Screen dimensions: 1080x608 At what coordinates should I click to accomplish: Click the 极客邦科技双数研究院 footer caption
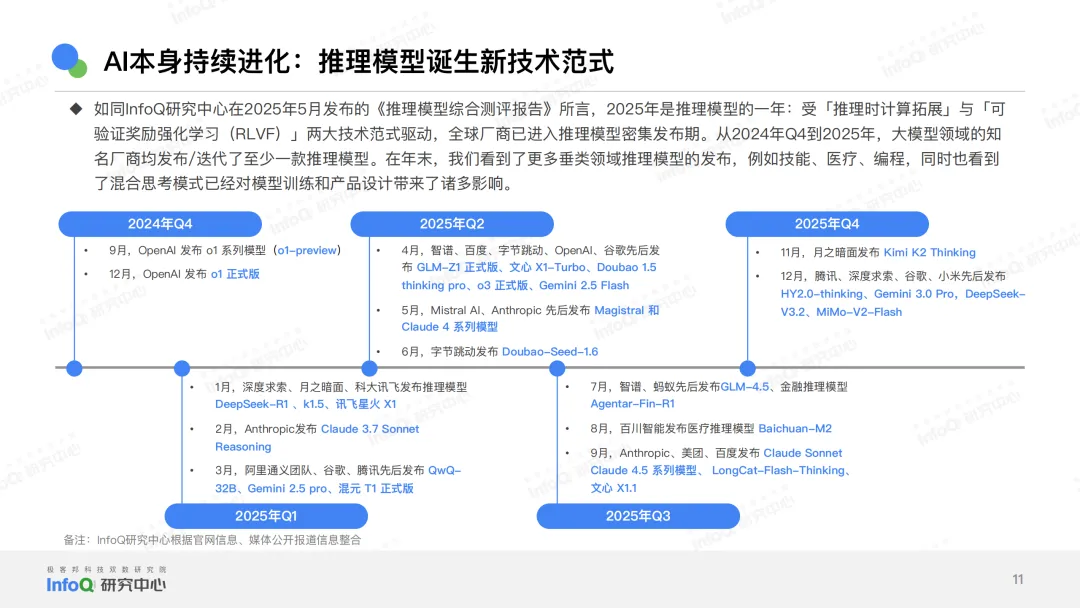coord(107,570)
